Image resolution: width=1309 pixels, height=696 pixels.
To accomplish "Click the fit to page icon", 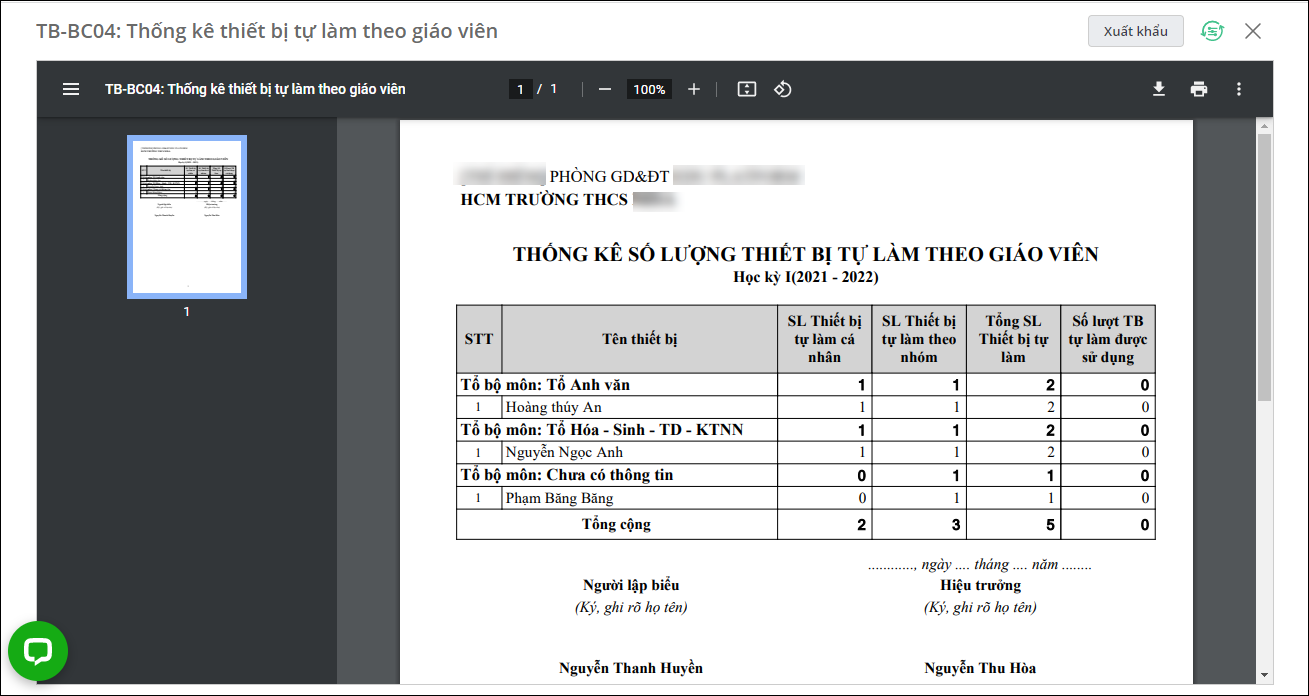I will point(746,89).
